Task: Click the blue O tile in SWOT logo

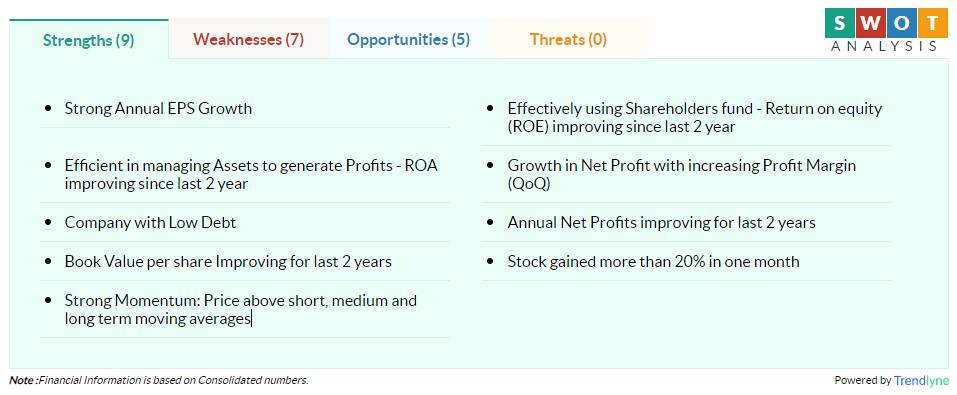Action: pyautogui.click(x=900, y=23)
